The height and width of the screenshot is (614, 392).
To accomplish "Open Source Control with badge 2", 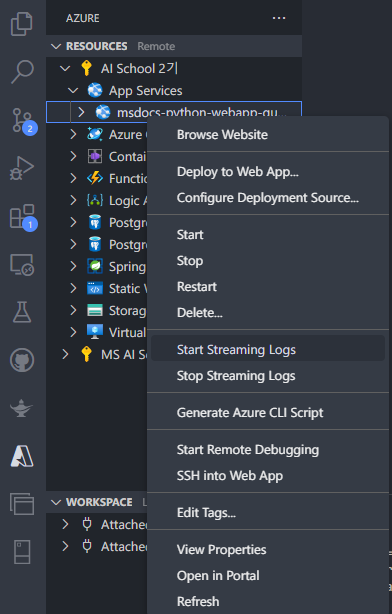I will (23, 121).
